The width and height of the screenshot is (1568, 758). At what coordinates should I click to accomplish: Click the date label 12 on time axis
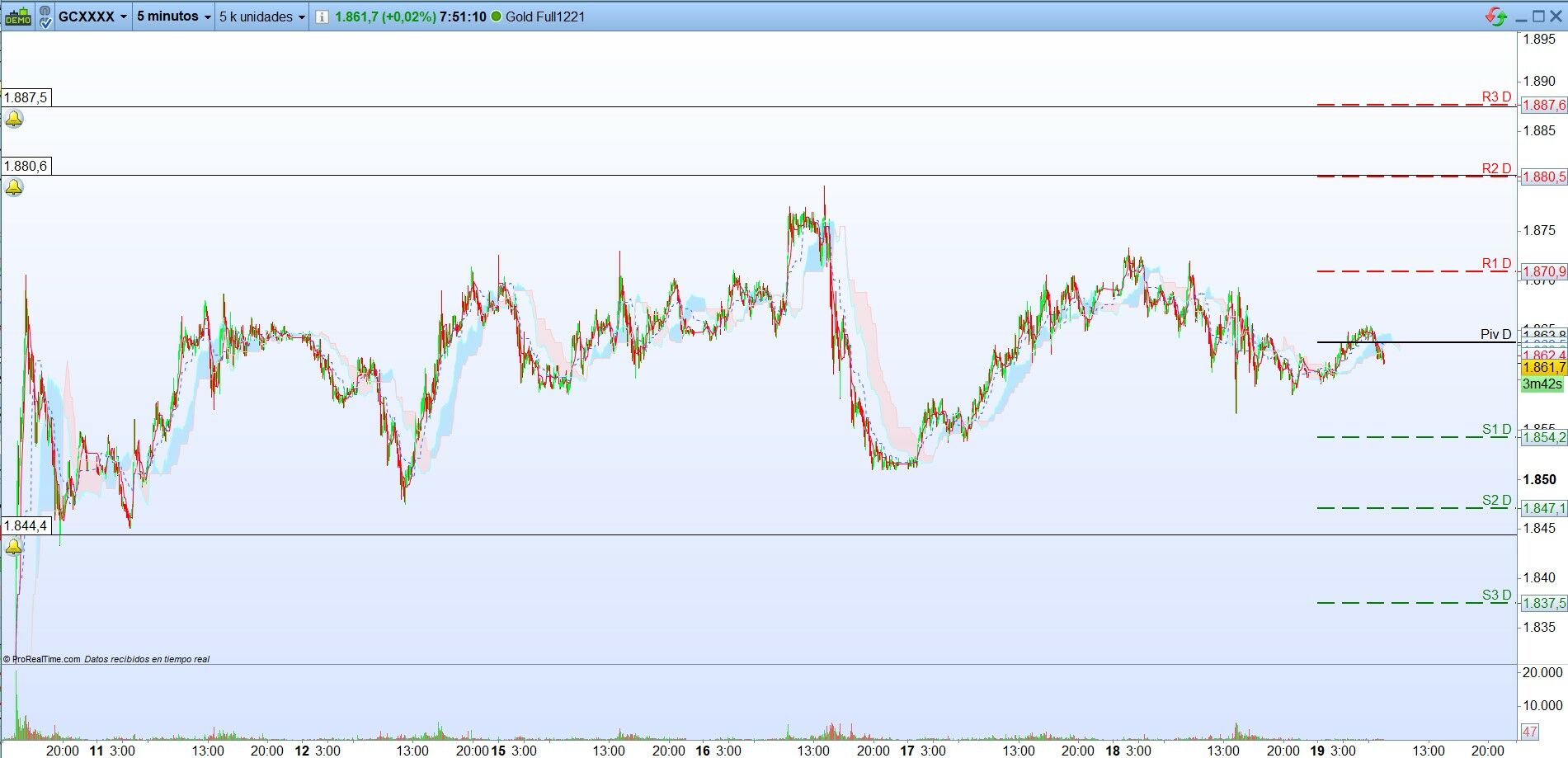click(302, 751)
